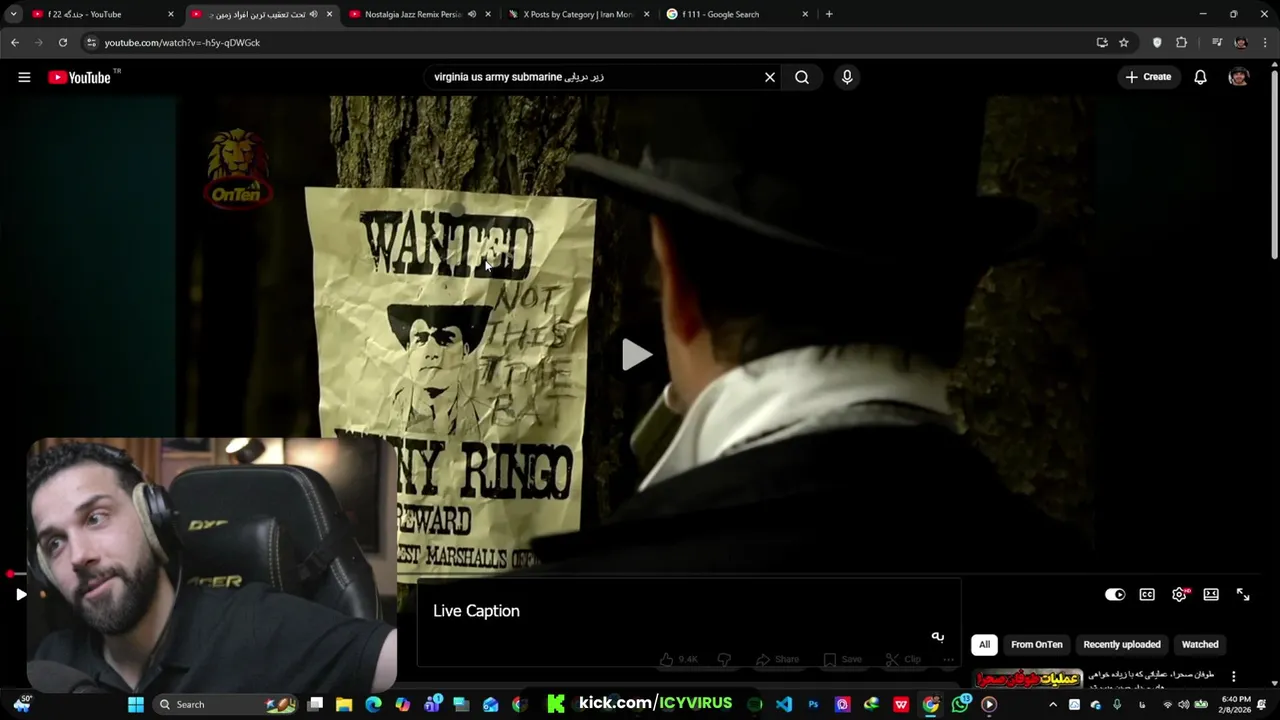This screenshot has width=1280, height=720.
Task: Clear the YouTube search box text
Action: point(770,77)
